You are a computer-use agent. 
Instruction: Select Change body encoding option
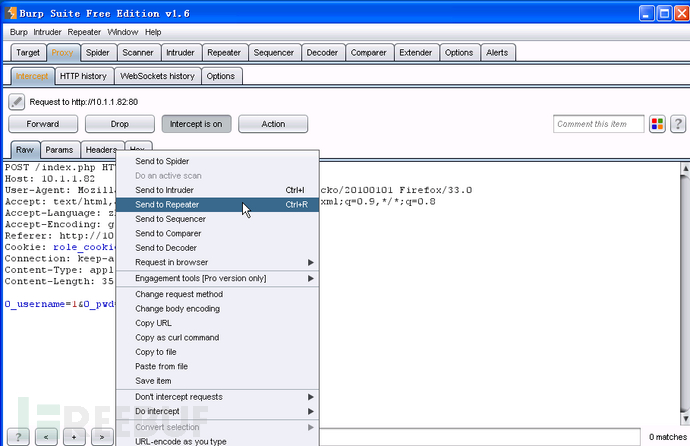[217, 309]
